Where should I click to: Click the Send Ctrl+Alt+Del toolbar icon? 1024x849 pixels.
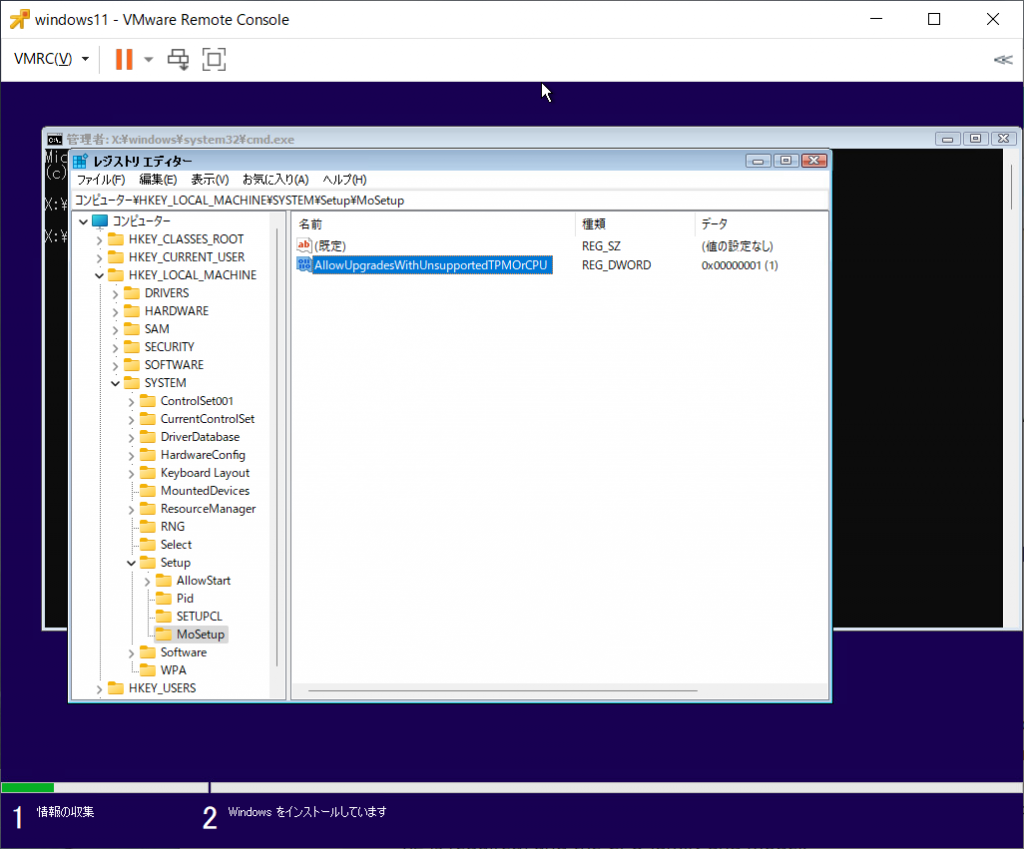(178, 59)
